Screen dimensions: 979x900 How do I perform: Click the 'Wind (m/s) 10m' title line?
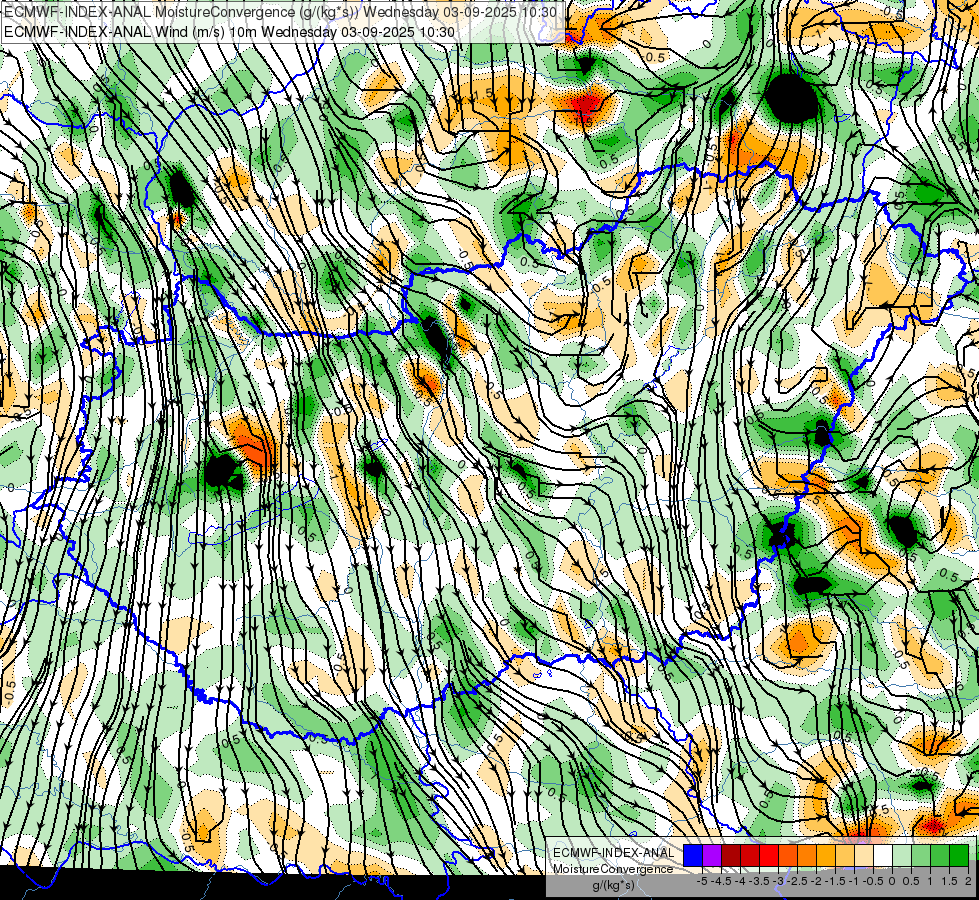pos(230,32)
